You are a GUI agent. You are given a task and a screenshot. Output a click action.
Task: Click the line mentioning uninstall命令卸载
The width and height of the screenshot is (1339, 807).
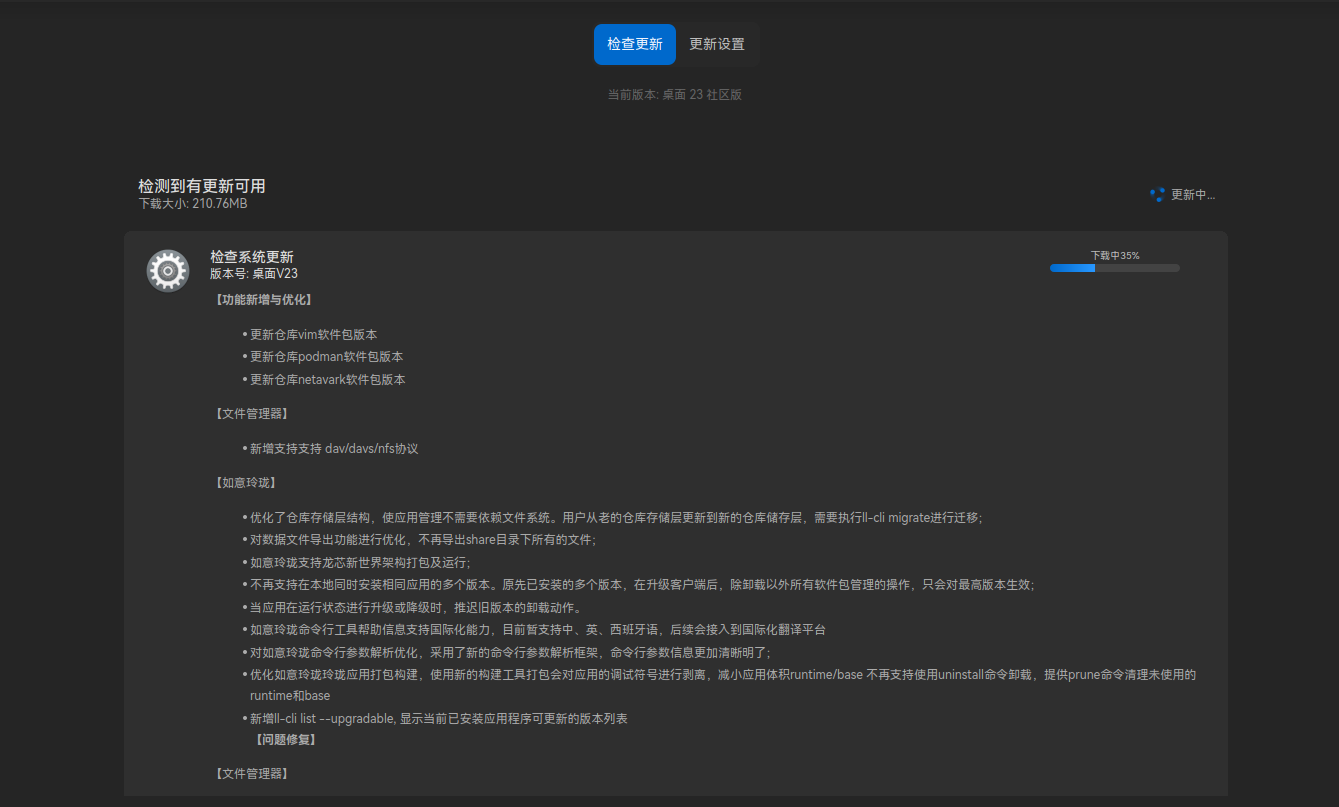click(723, 685)
